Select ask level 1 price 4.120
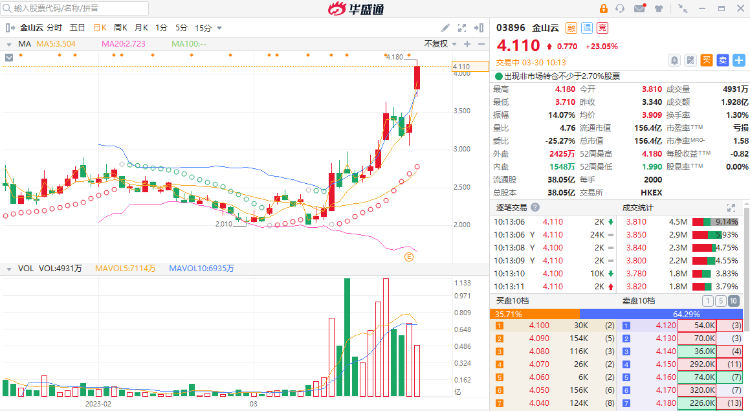This screenshot has height=411, width=750. pyautogui.click(x=666, y=325)
